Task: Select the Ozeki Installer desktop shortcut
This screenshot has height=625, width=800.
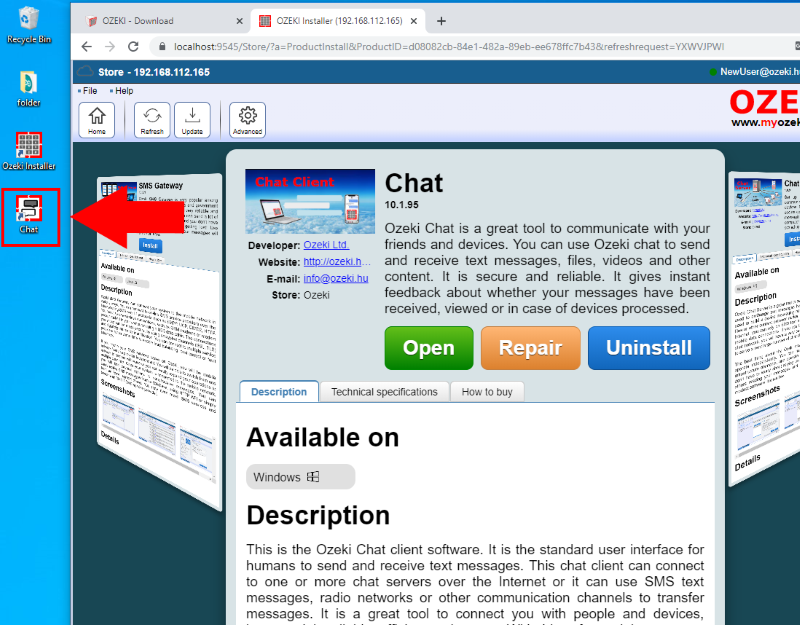Action: pyautogui.click(x=29, y=152)
